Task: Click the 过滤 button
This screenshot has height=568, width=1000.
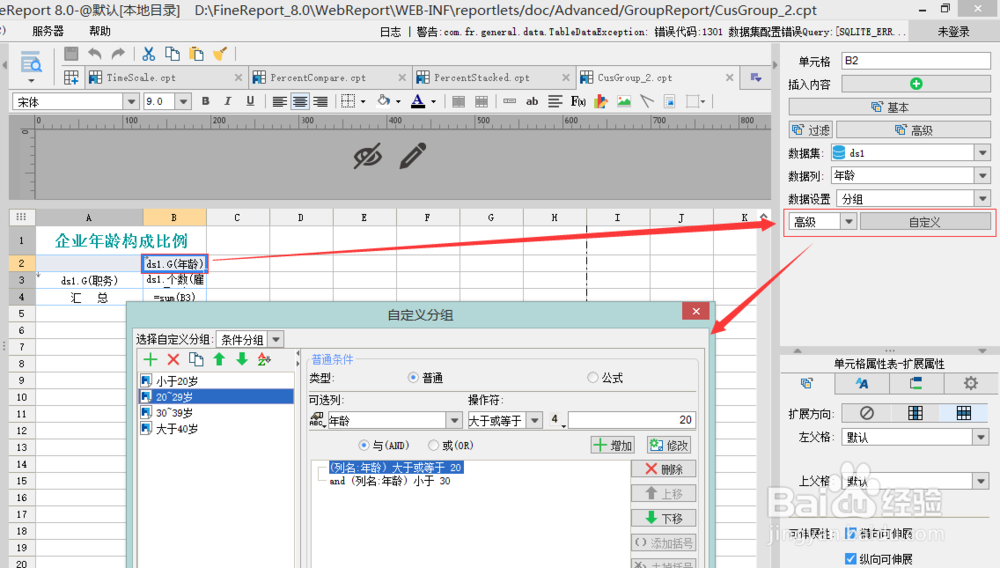Action: tap(811, 130)
